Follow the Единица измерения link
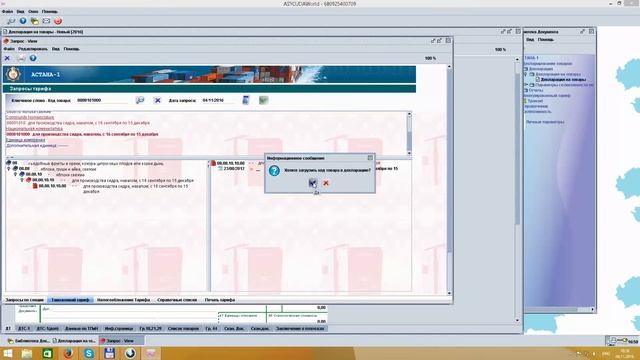The width and height of the screenshot is (640, 360). click(25, 140)
